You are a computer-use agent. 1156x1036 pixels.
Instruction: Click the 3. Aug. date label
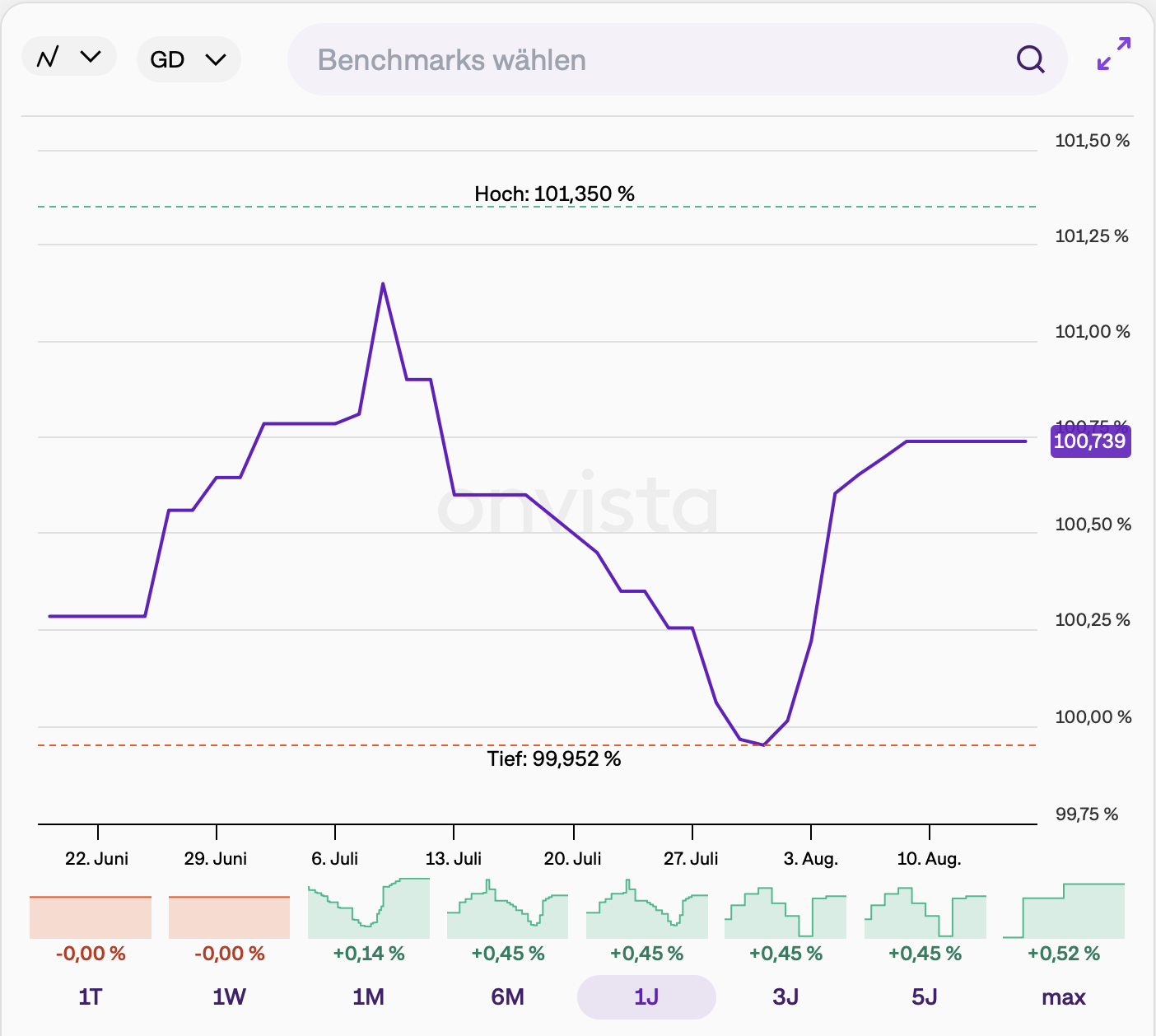tap(811, 859)
